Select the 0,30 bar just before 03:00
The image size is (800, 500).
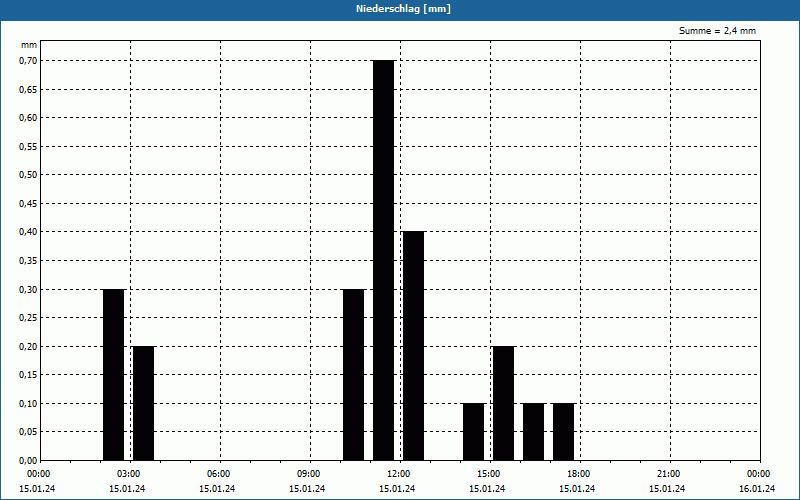114,374
